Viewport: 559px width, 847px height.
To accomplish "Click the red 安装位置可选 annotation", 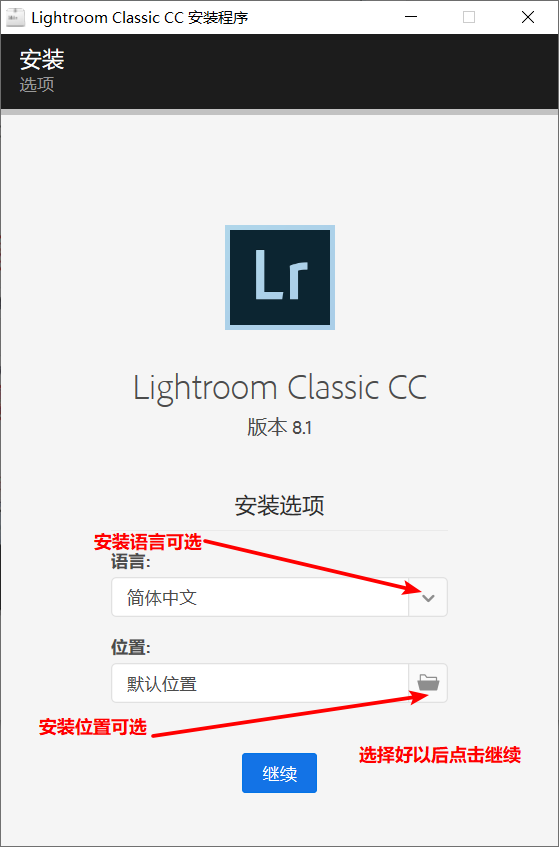I will tap(93, 727).
